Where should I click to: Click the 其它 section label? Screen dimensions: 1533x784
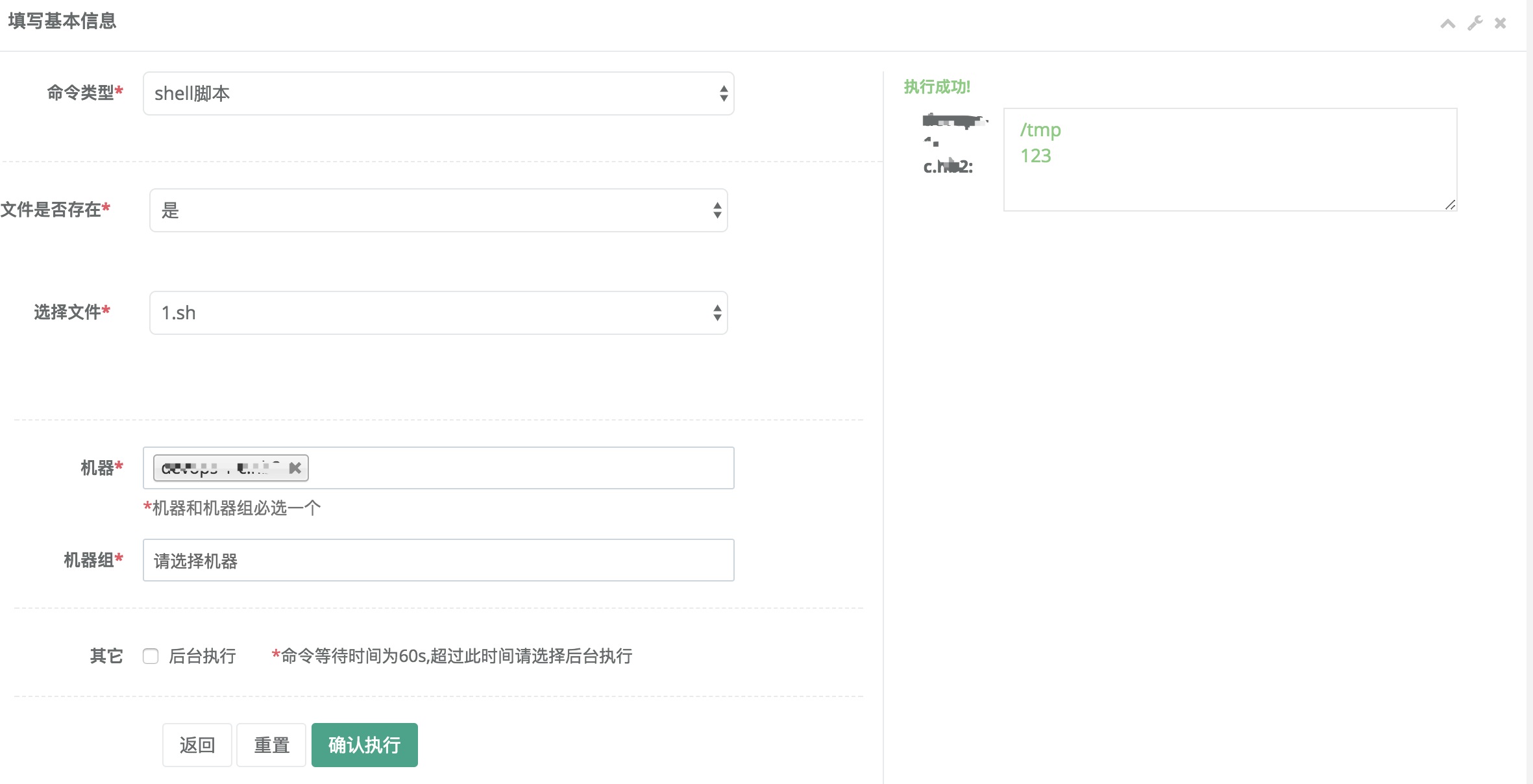click(106, 656)
